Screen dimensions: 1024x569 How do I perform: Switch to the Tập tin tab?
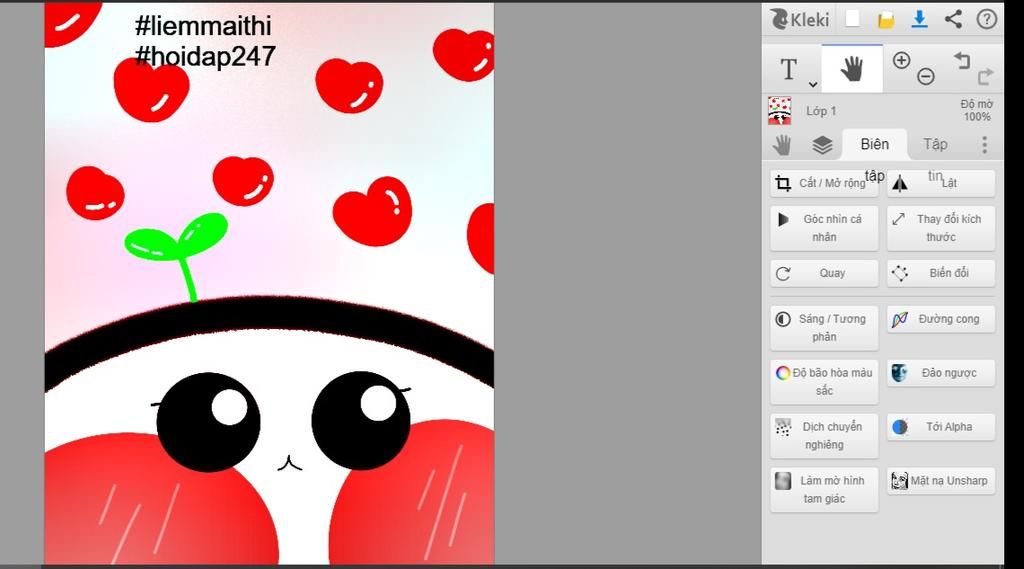point(935,144)
